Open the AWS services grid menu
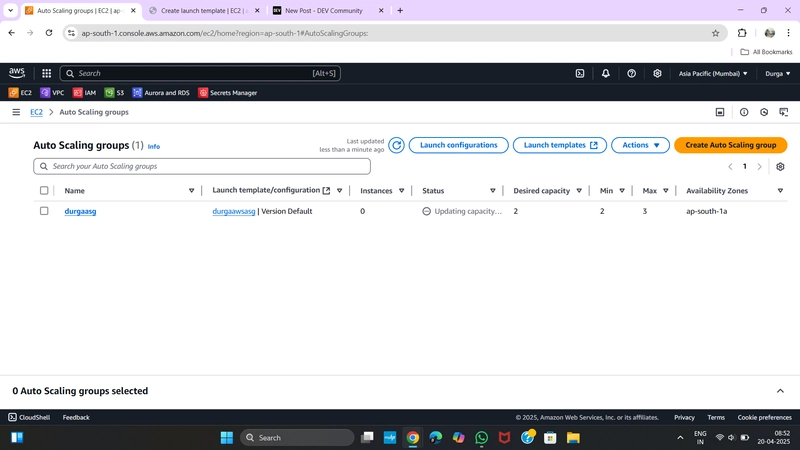The height and width of the screenshot is (450, 800). (x=46, y=73)
